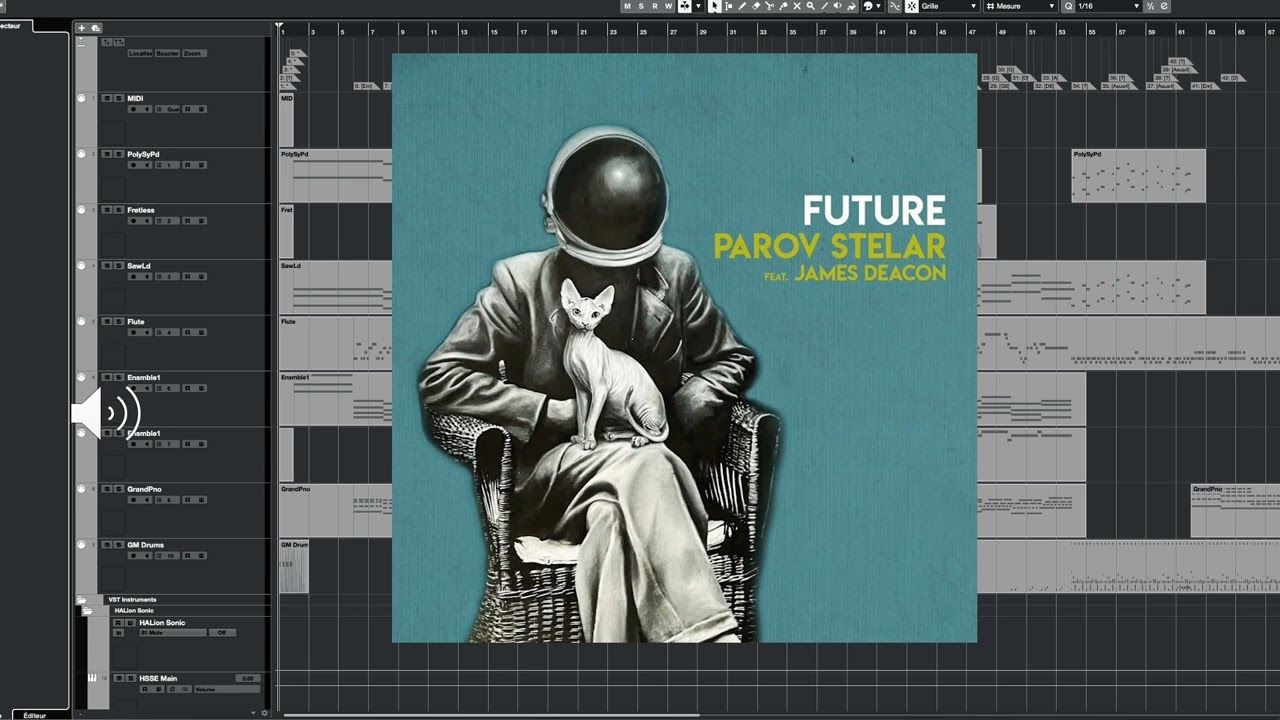This screenshot has width=1280, height=720.
Task: Select the Mute X tool
Action: [x=797, y=6]
